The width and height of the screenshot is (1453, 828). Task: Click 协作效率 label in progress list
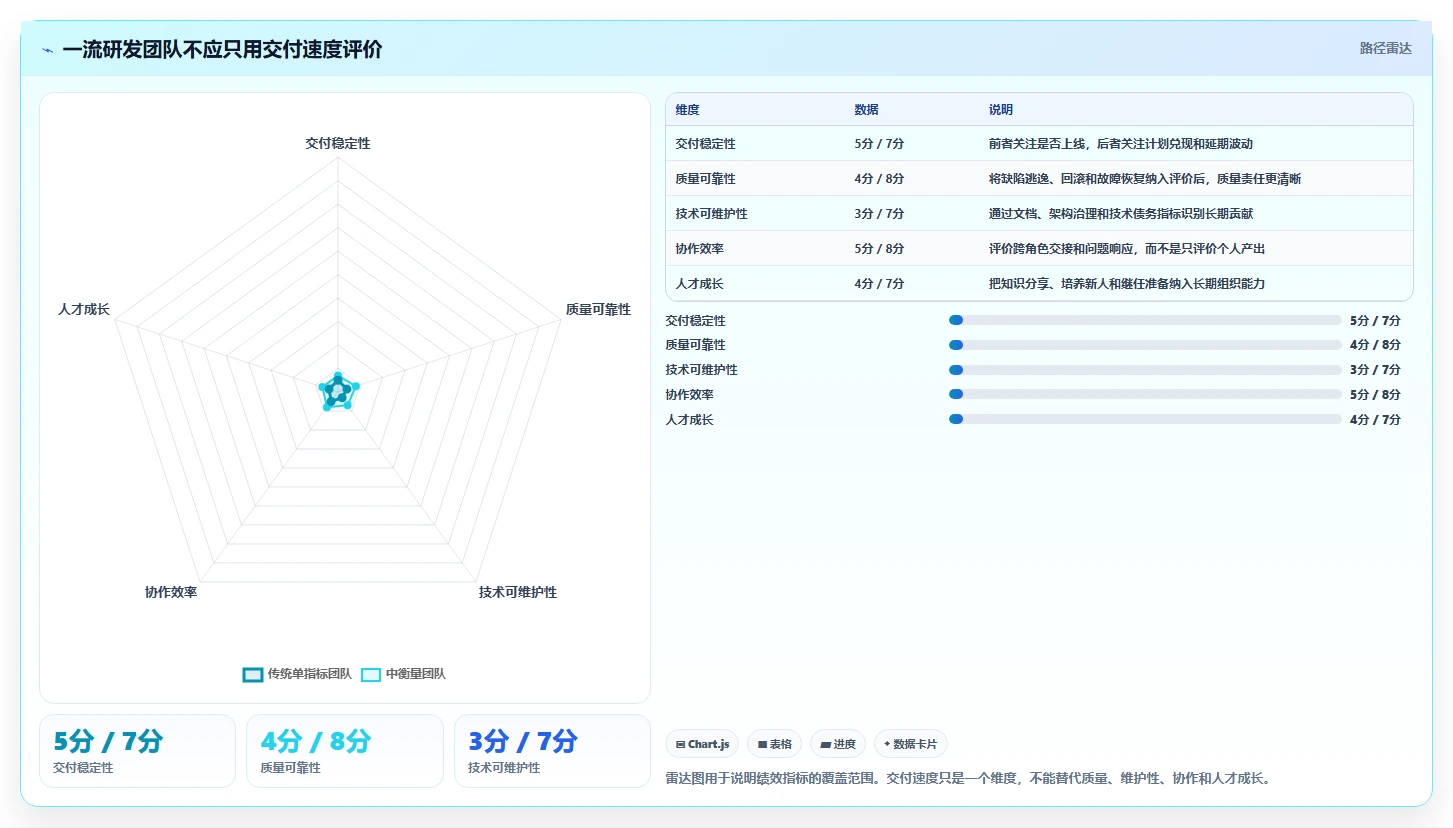[689, 395]
